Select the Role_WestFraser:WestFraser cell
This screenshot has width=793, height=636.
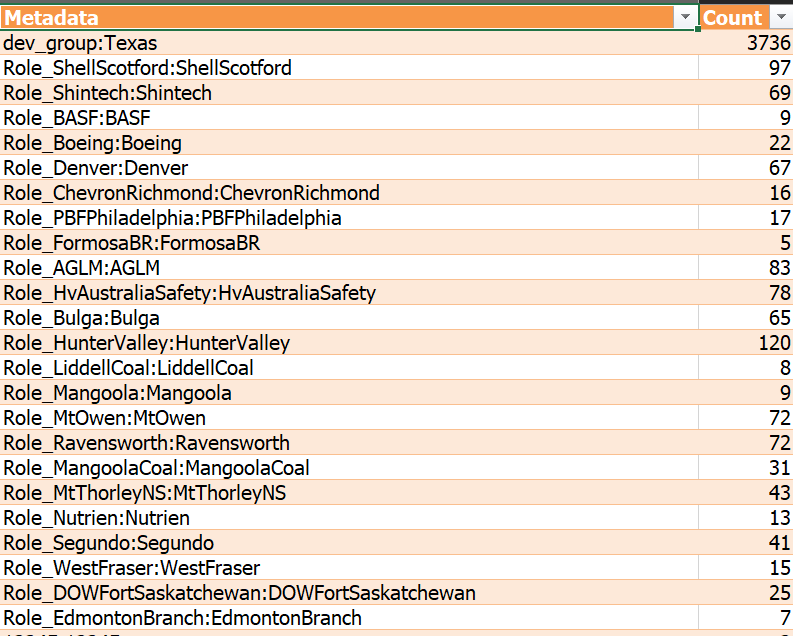(x=349, y=568)
